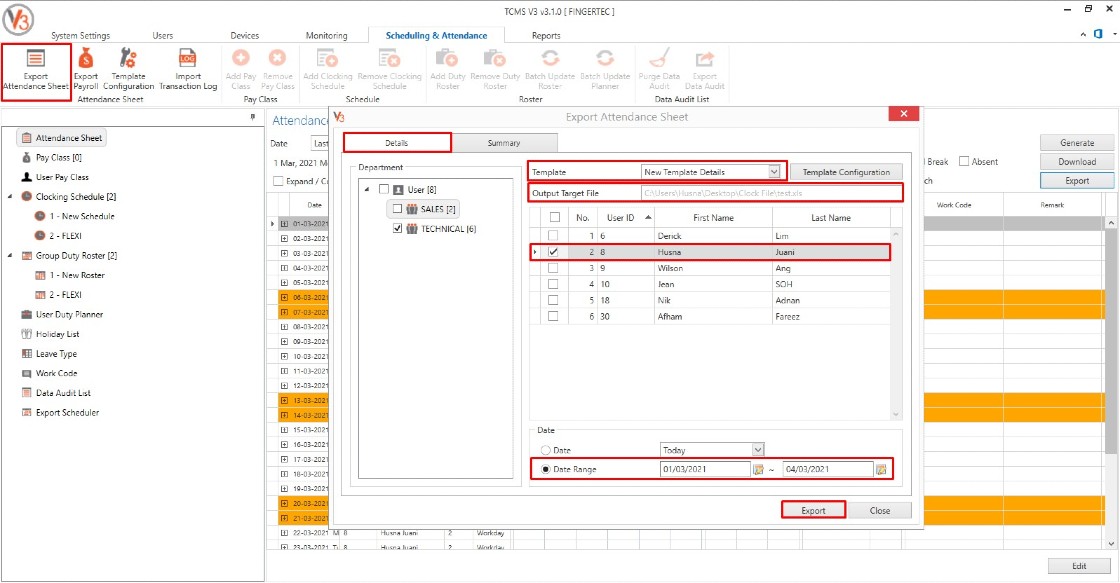Click Generate button in background window
Image resolution: width=1120 pixels, height=583 pixels.
[x=1076, y=143]
